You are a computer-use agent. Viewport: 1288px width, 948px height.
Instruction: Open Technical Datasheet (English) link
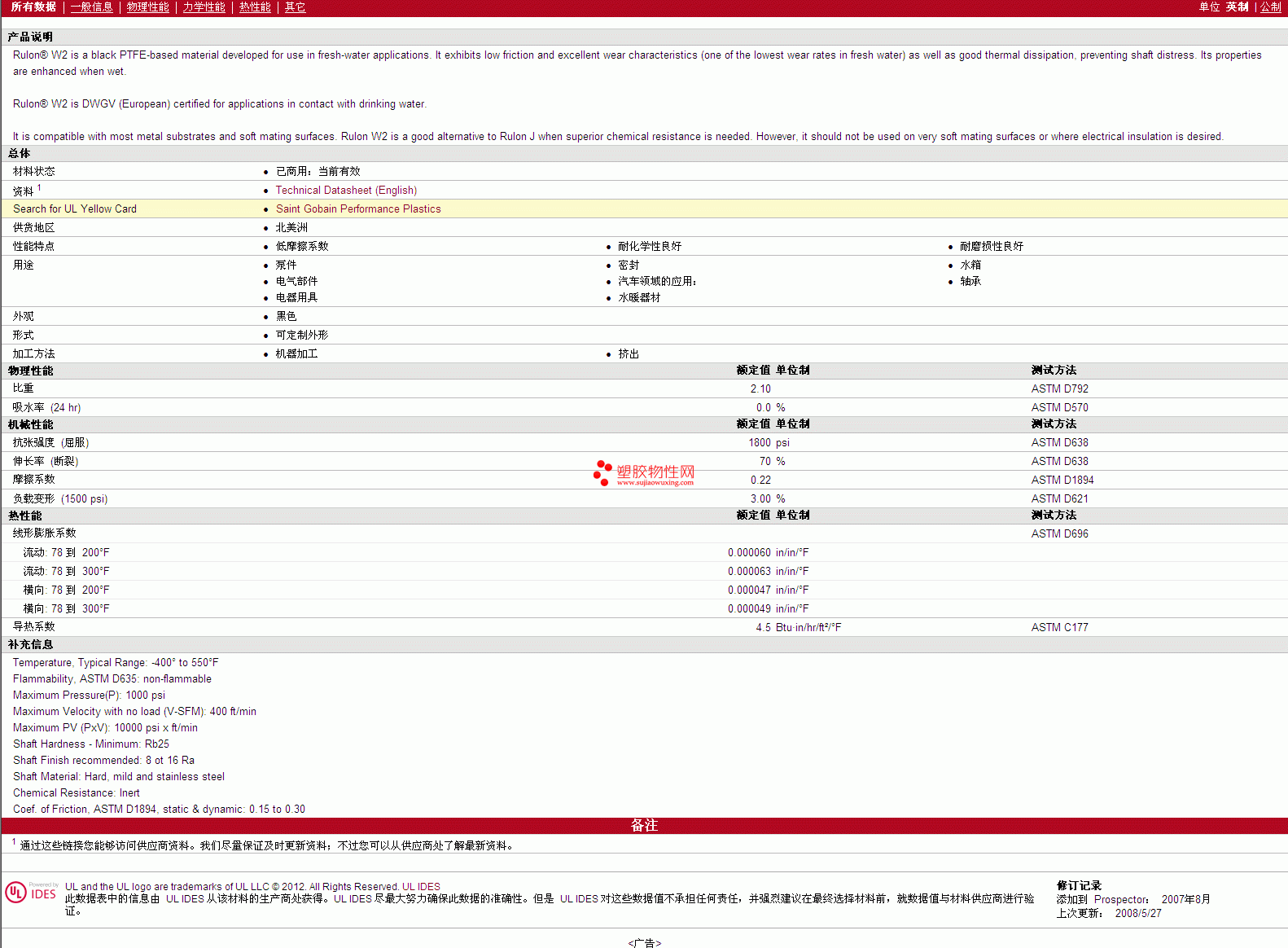pyautogui.click(x=346, y=190)
